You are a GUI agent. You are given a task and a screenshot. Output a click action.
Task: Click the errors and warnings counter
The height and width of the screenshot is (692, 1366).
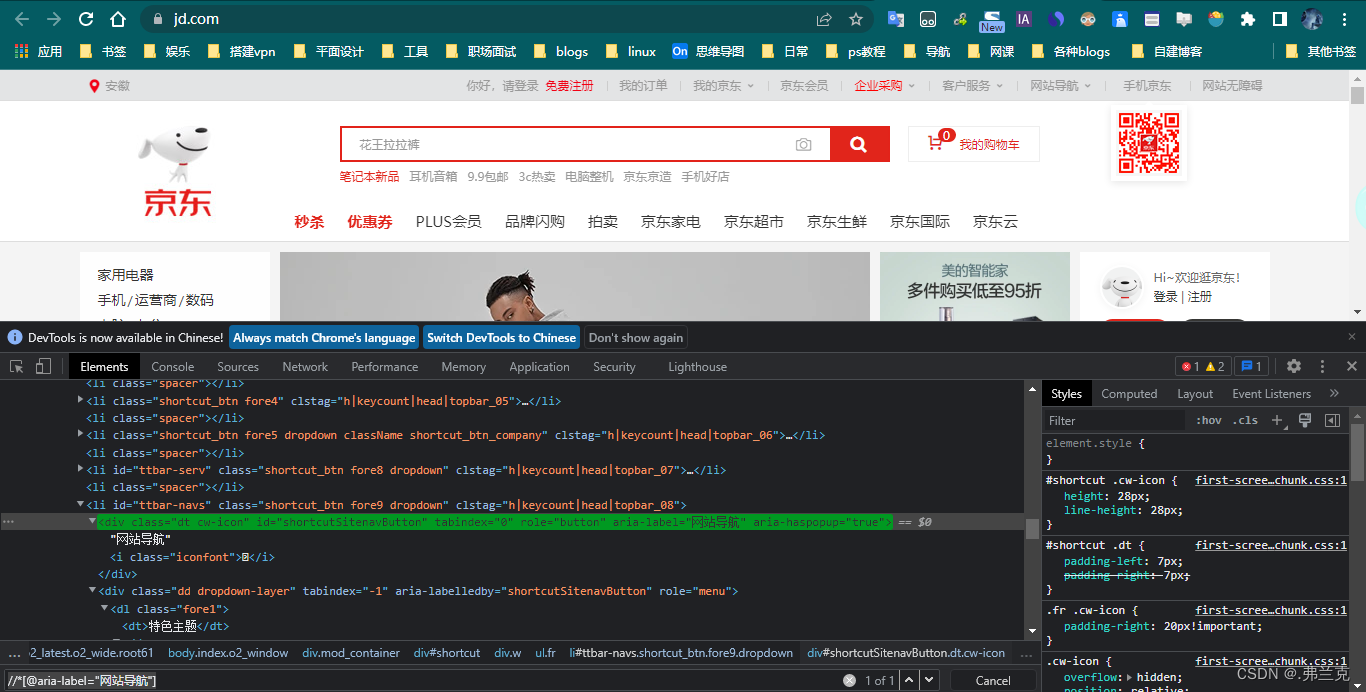[1203, 366]
